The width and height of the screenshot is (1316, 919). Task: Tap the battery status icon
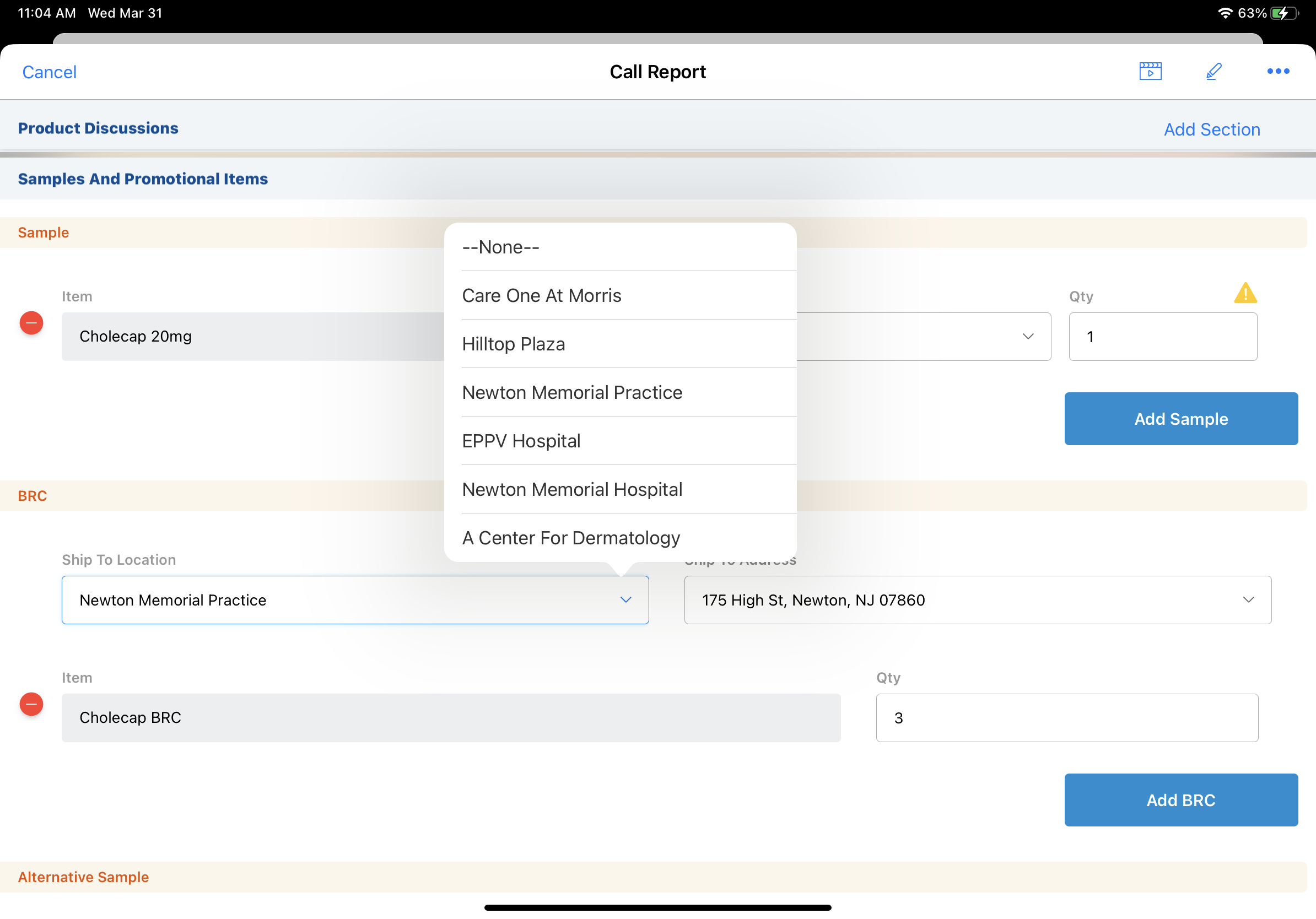click(1283, 13)
